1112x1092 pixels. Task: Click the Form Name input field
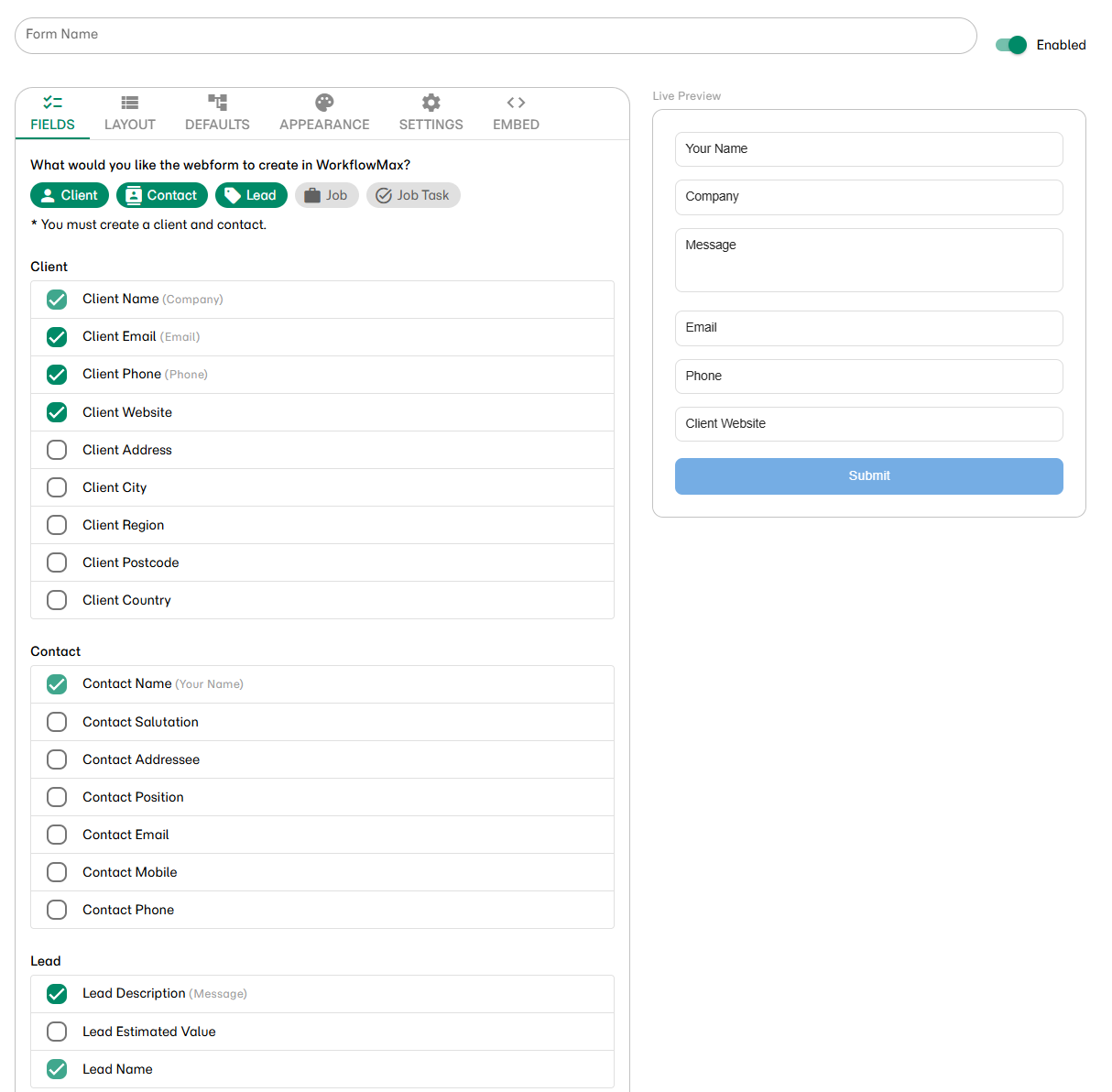click(495, 35)
